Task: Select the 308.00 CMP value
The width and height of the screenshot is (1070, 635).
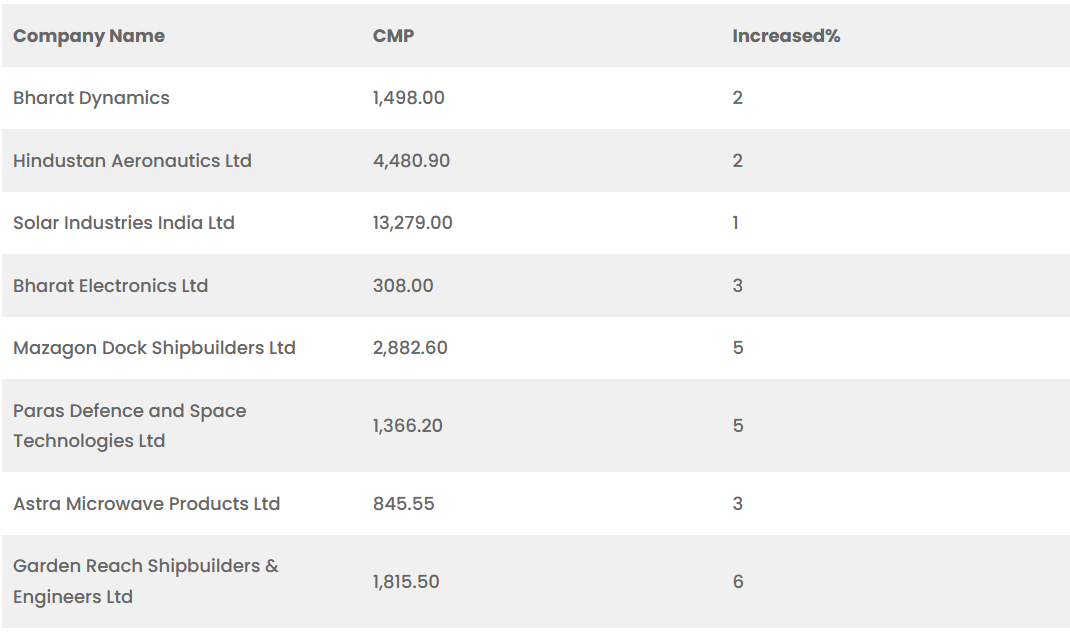Action: coord(403,286)
